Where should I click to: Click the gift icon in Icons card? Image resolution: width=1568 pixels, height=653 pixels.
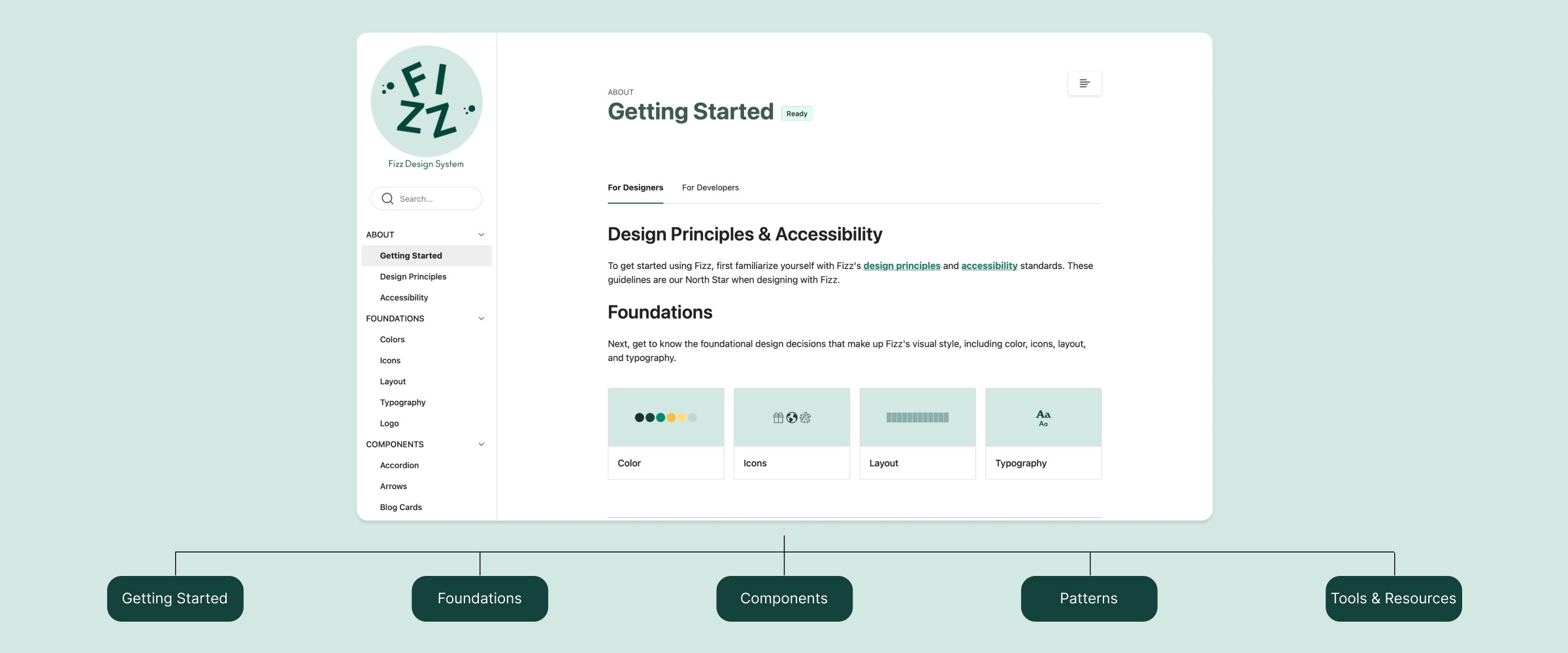tap(778, 418)
